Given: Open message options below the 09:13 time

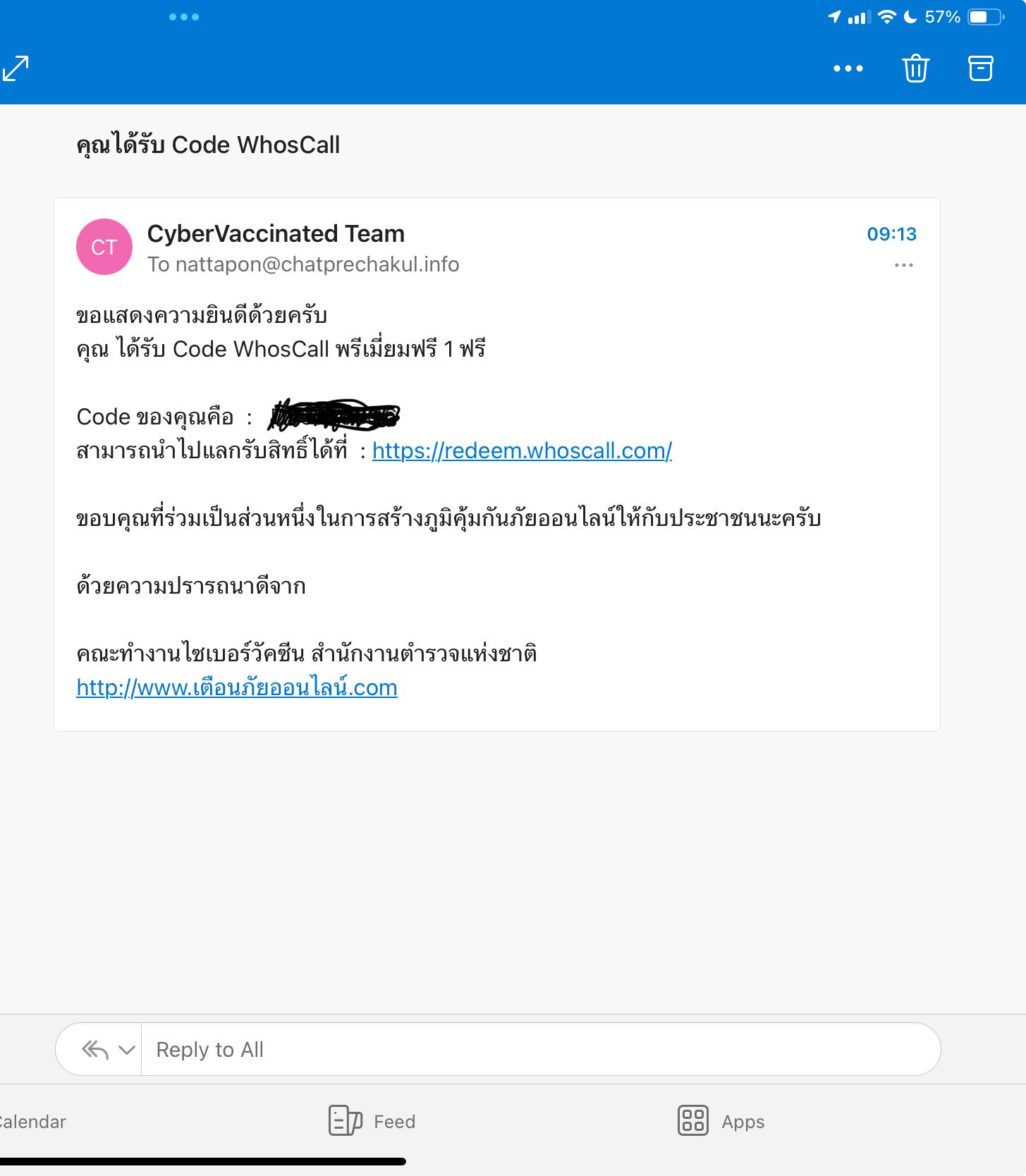Looking at the screenshot, I should [x=903, y=265].
